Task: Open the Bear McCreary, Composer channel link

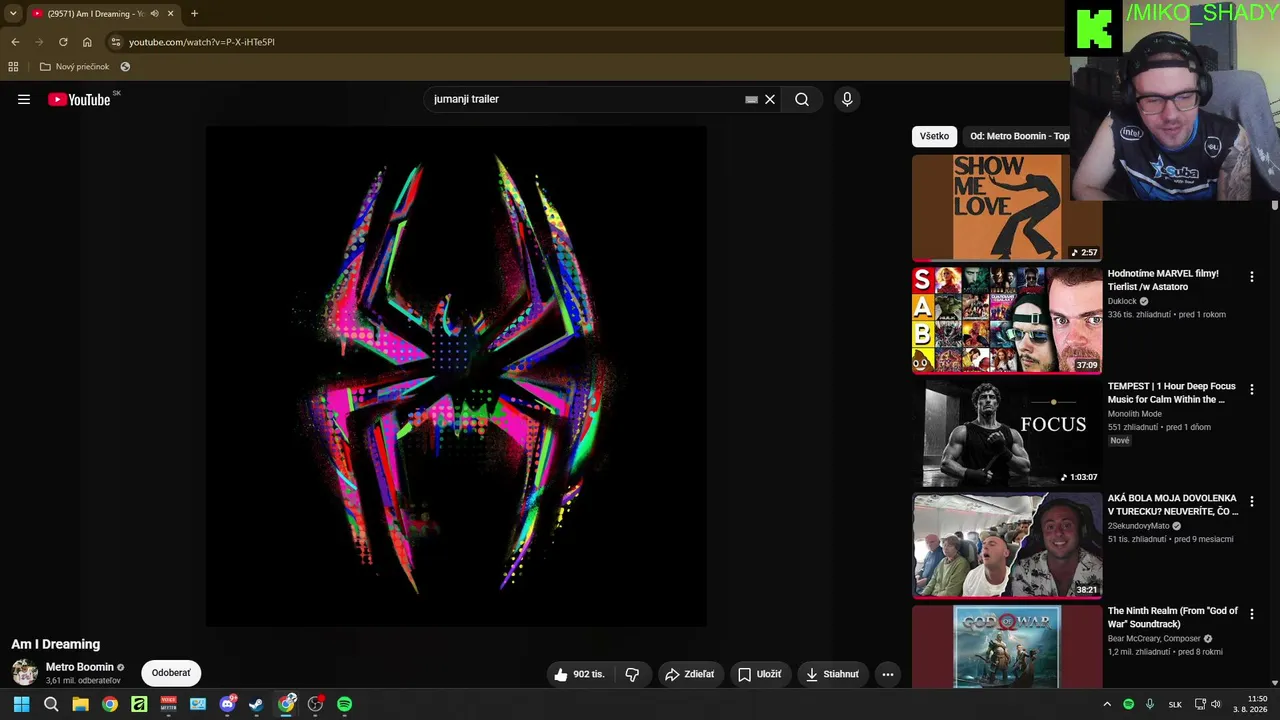Action: 1154,639
